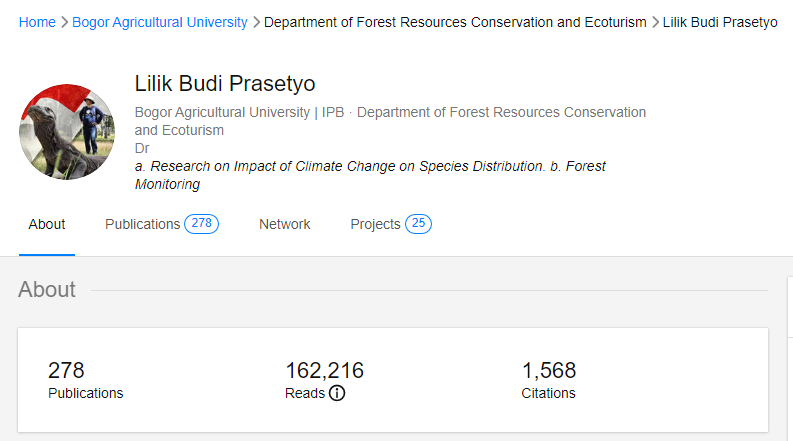The width and height of the screenshot is (793, 441).
Task: Open Bogor Agricultural University breadcrumb link
Action: (160, 22)
